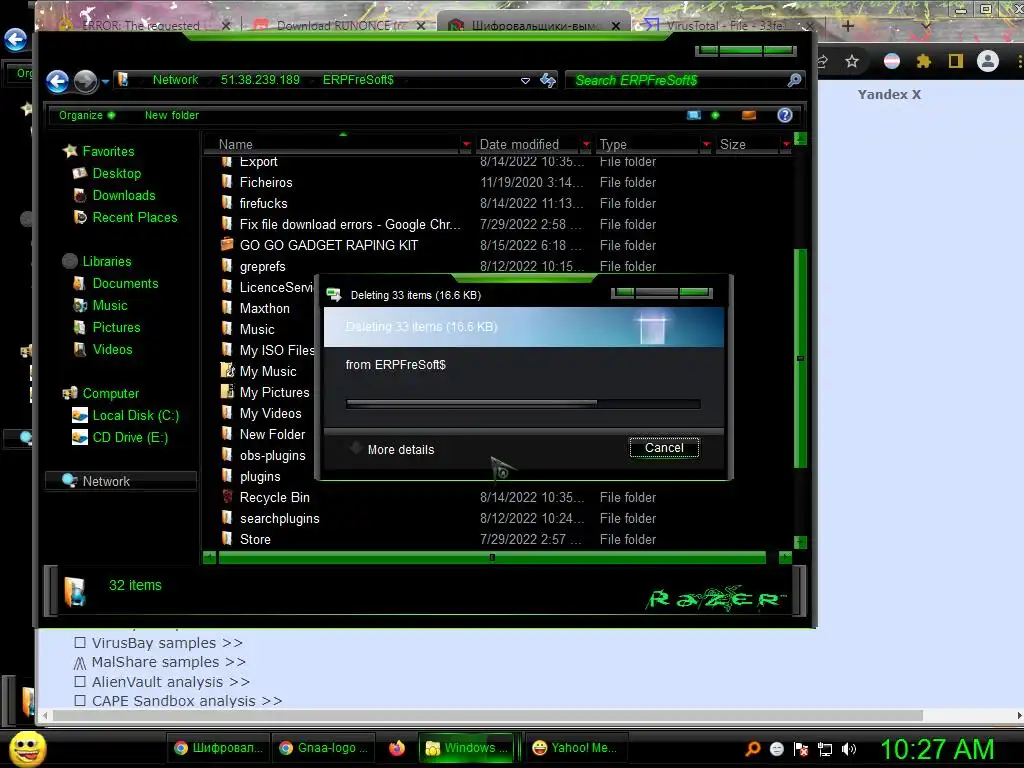Select the firefucks folder
The image size is (1024, 768).
click(263, 204)
